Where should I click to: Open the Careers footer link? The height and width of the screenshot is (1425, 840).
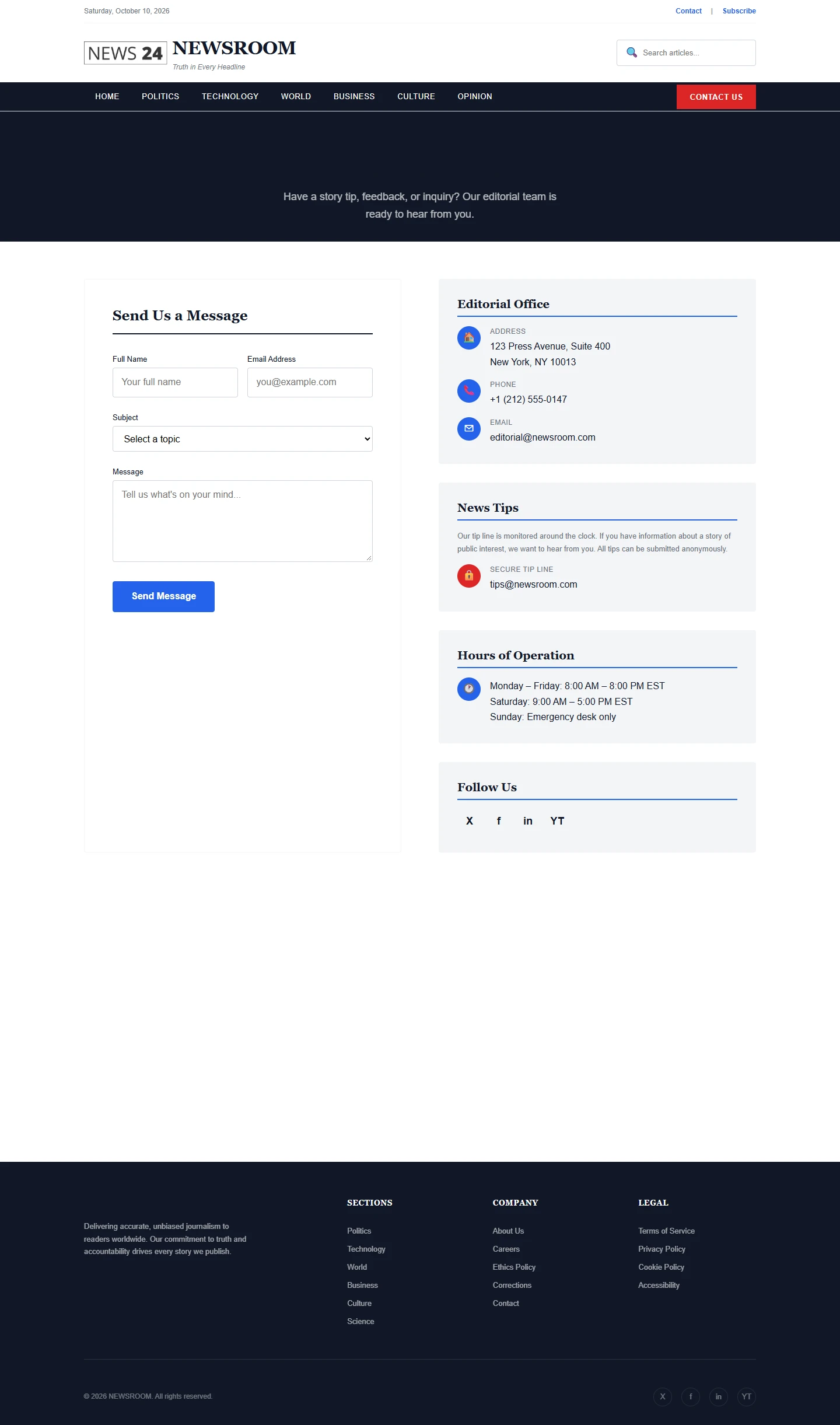click(x=506, y=1249)
